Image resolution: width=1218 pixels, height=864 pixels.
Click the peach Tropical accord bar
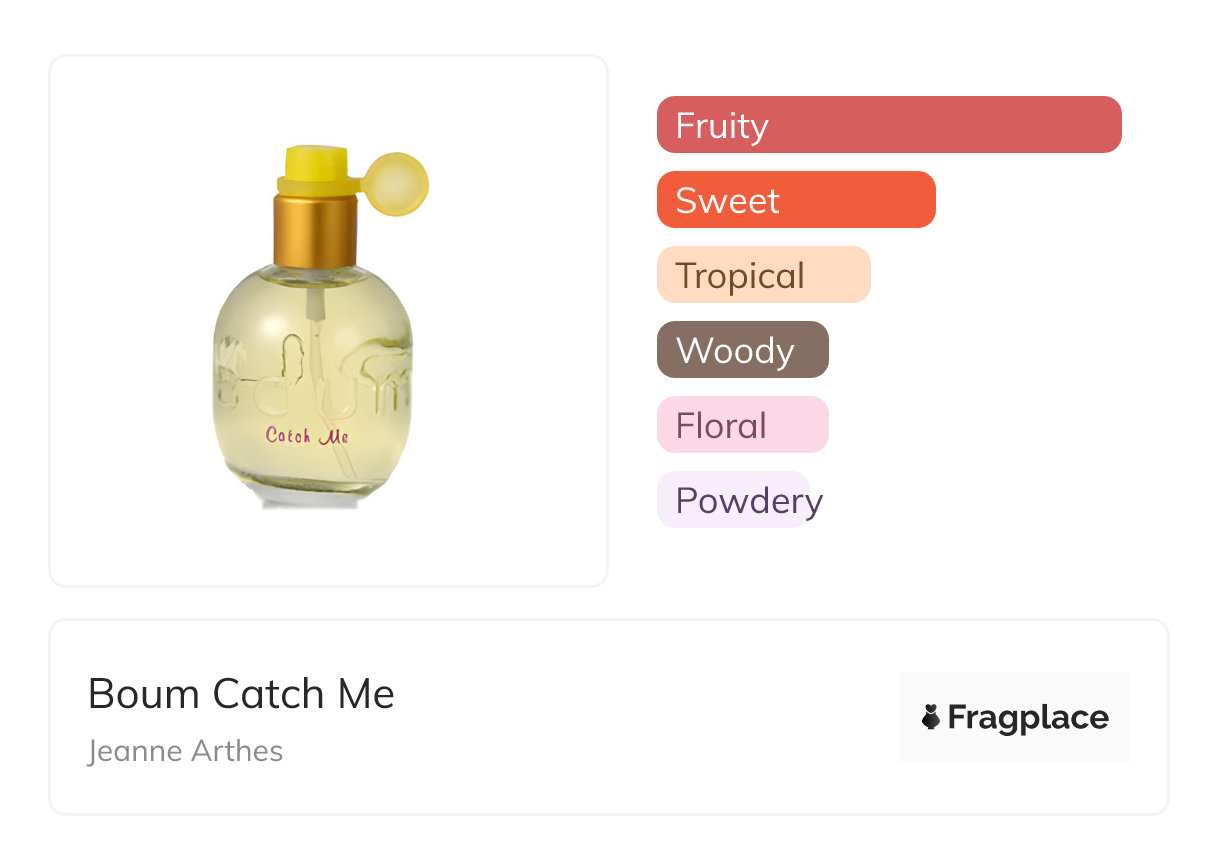(763, 275)
